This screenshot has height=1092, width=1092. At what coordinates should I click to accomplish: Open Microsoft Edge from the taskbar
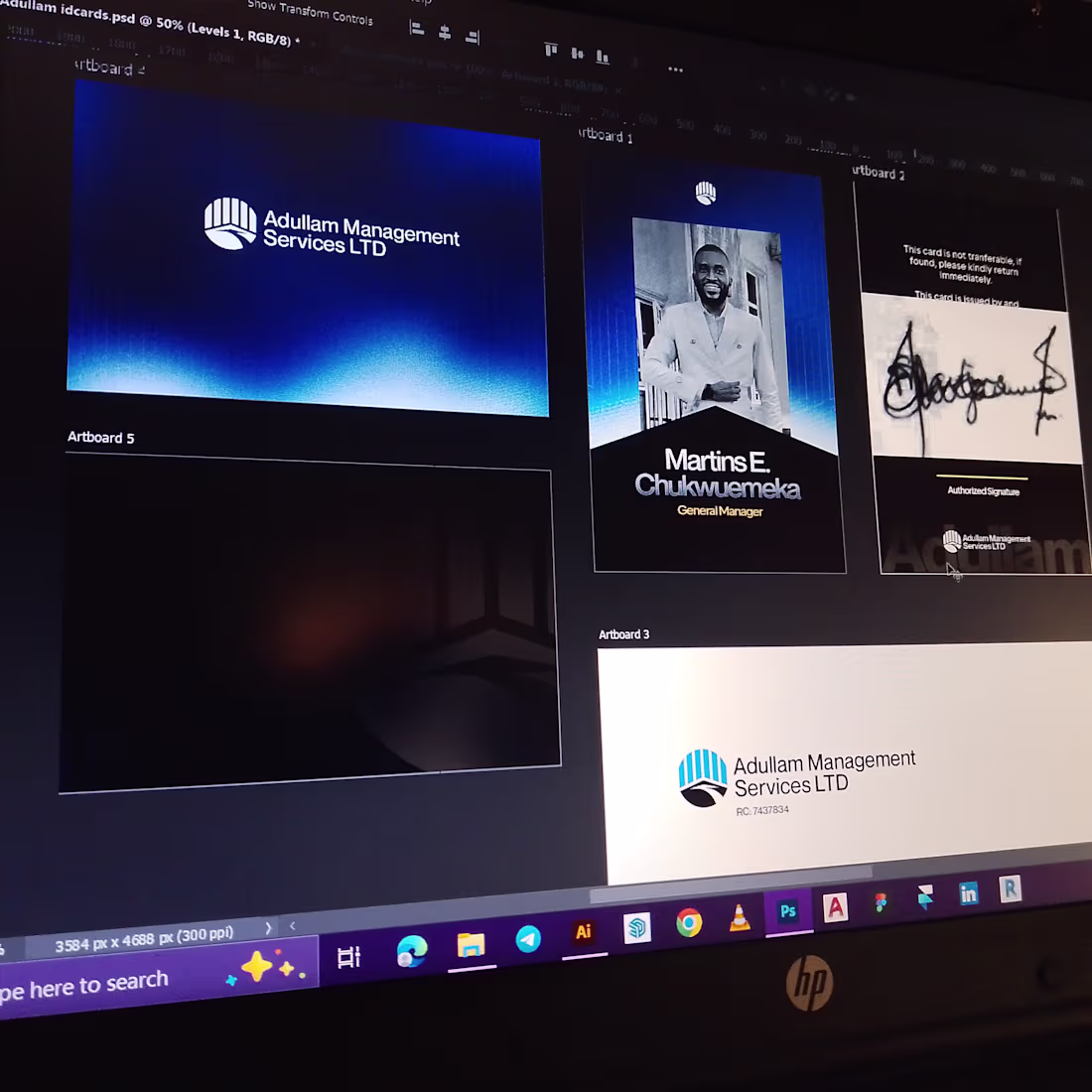point(412,951)
